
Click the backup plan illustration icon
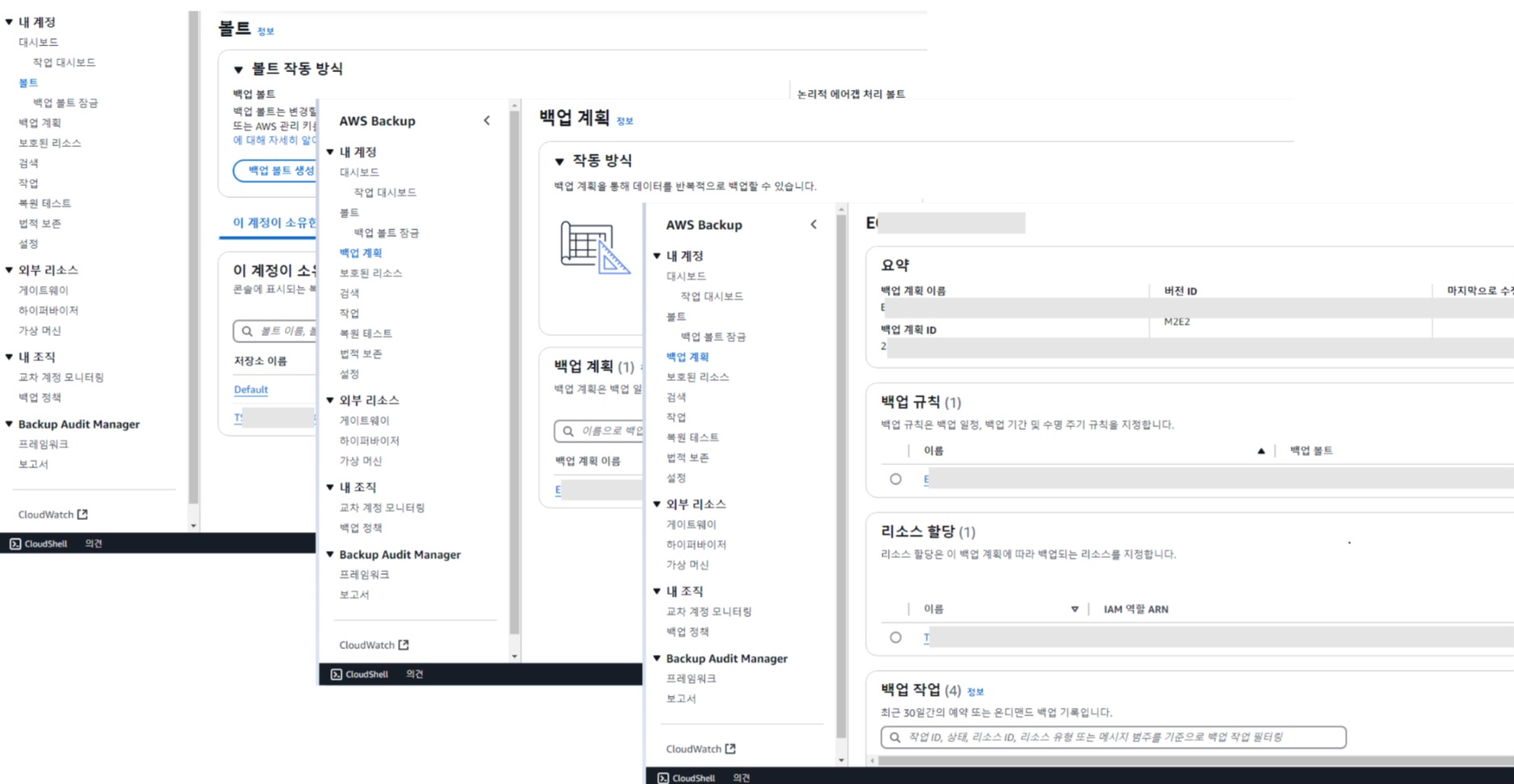point(595,247)
